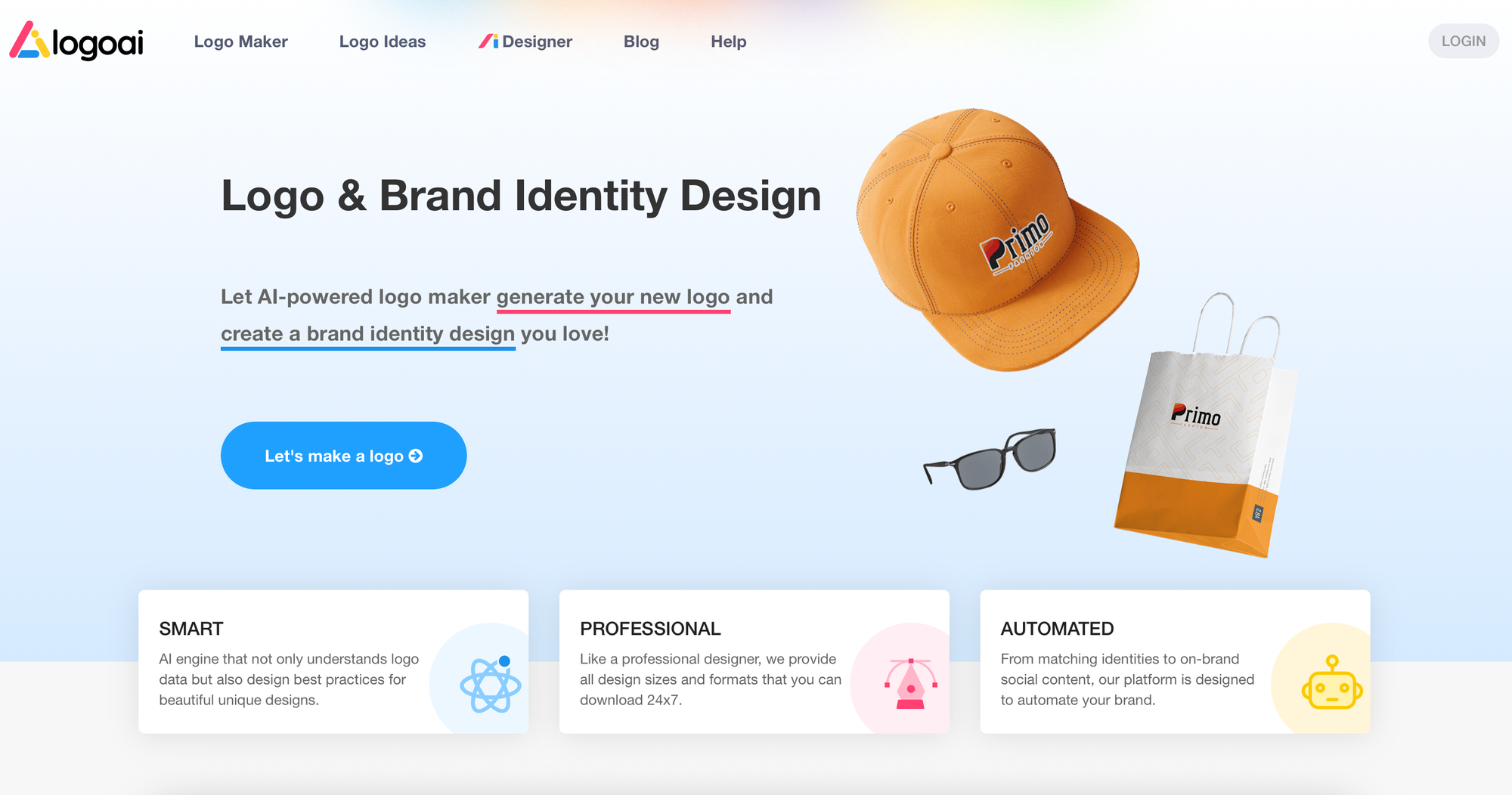Click the LOGIN button

pos(1463,41)
